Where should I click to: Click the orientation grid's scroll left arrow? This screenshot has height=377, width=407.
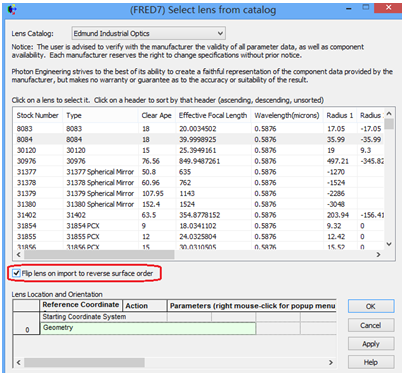coord(18,362)
